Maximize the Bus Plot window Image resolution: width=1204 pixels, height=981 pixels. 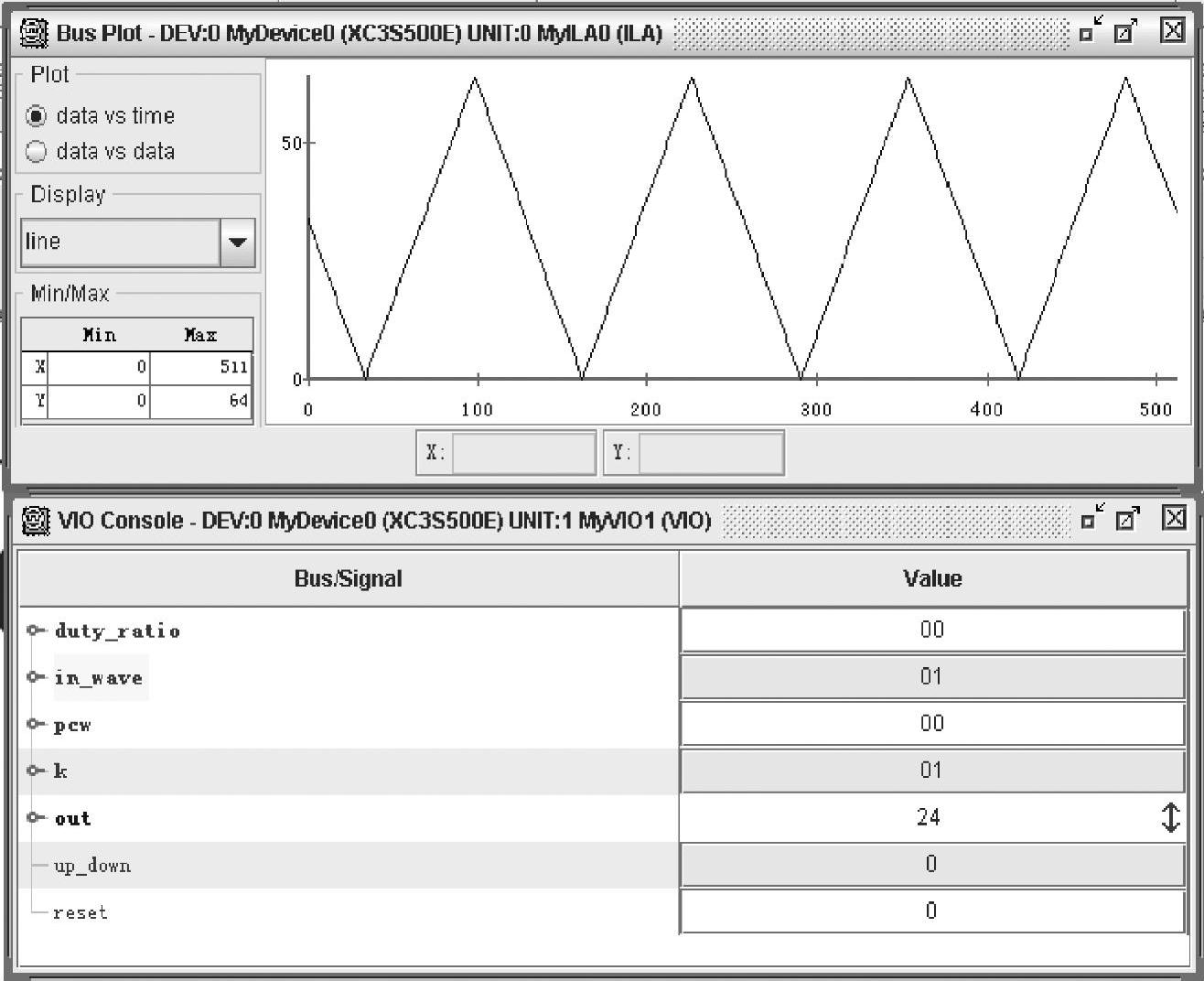(x=1126, y=31)
